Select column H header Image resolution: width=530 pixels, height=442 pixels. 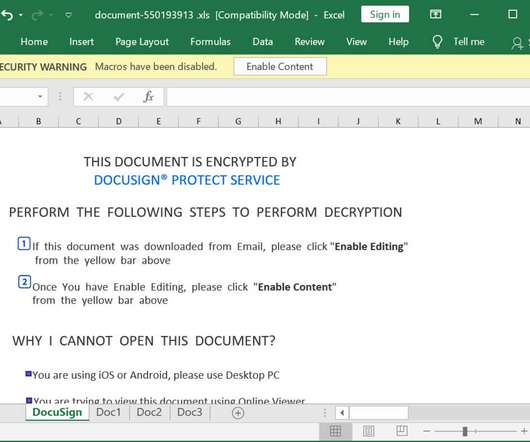[278, 121]
